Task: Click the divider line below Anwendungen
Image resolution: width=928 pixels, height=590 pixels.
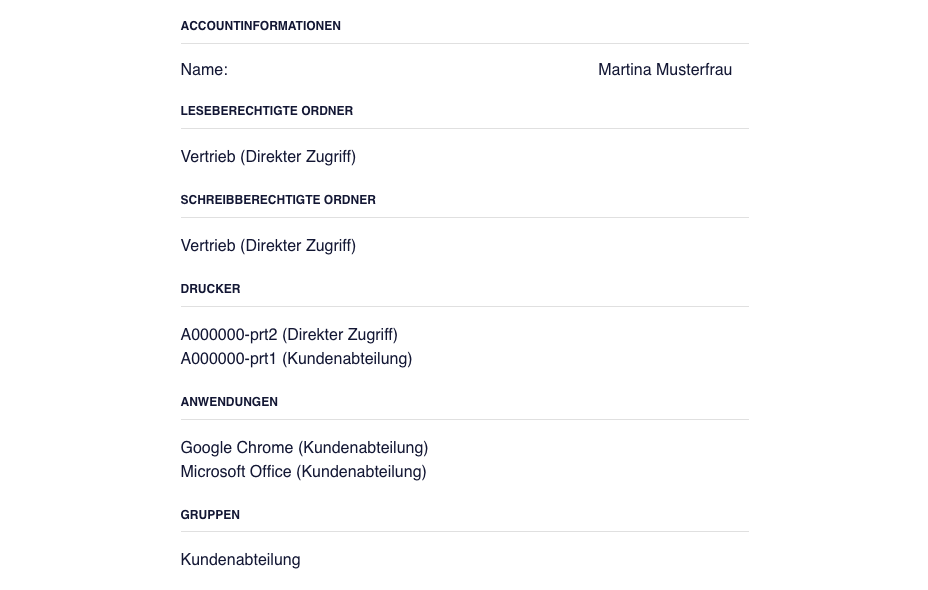Action: 465,420
